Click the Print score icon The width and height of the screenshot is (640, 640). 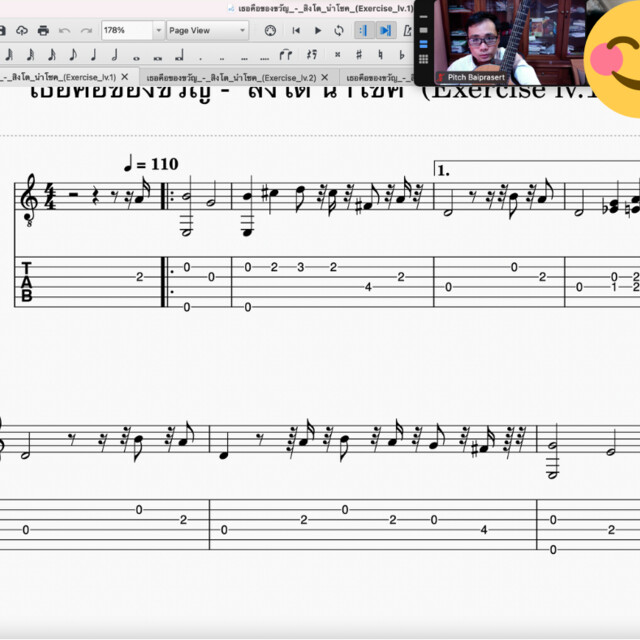click(43, 31)
